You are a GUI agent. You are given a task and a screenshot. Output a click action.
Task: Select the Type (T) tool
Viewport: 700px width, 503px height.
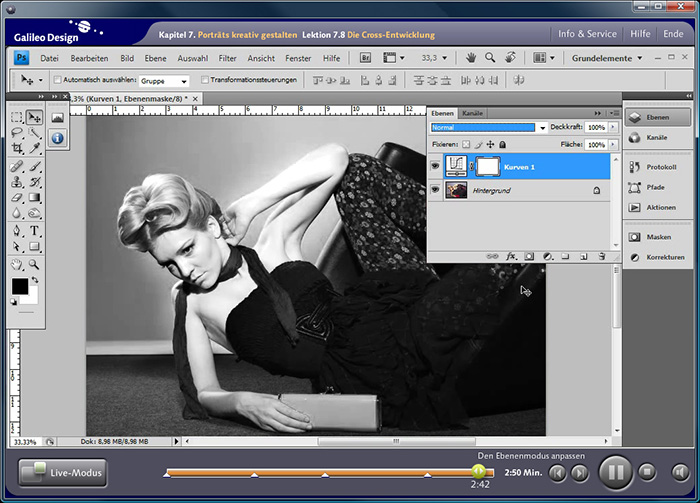(x=35, y=231)
